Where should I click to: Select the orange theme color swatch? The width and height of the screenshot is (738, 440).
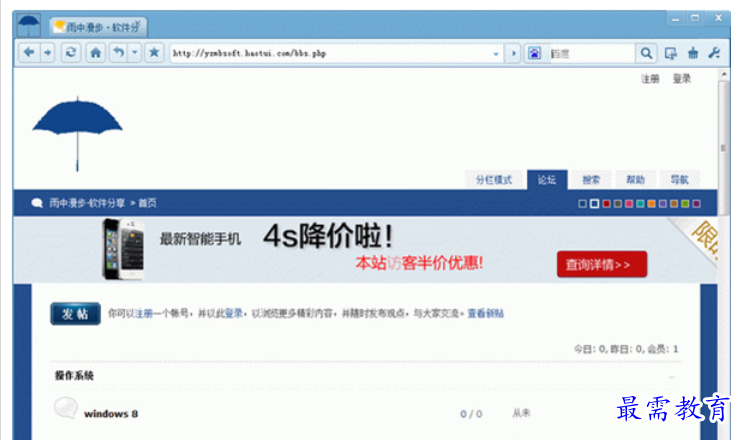click(652, 204)
